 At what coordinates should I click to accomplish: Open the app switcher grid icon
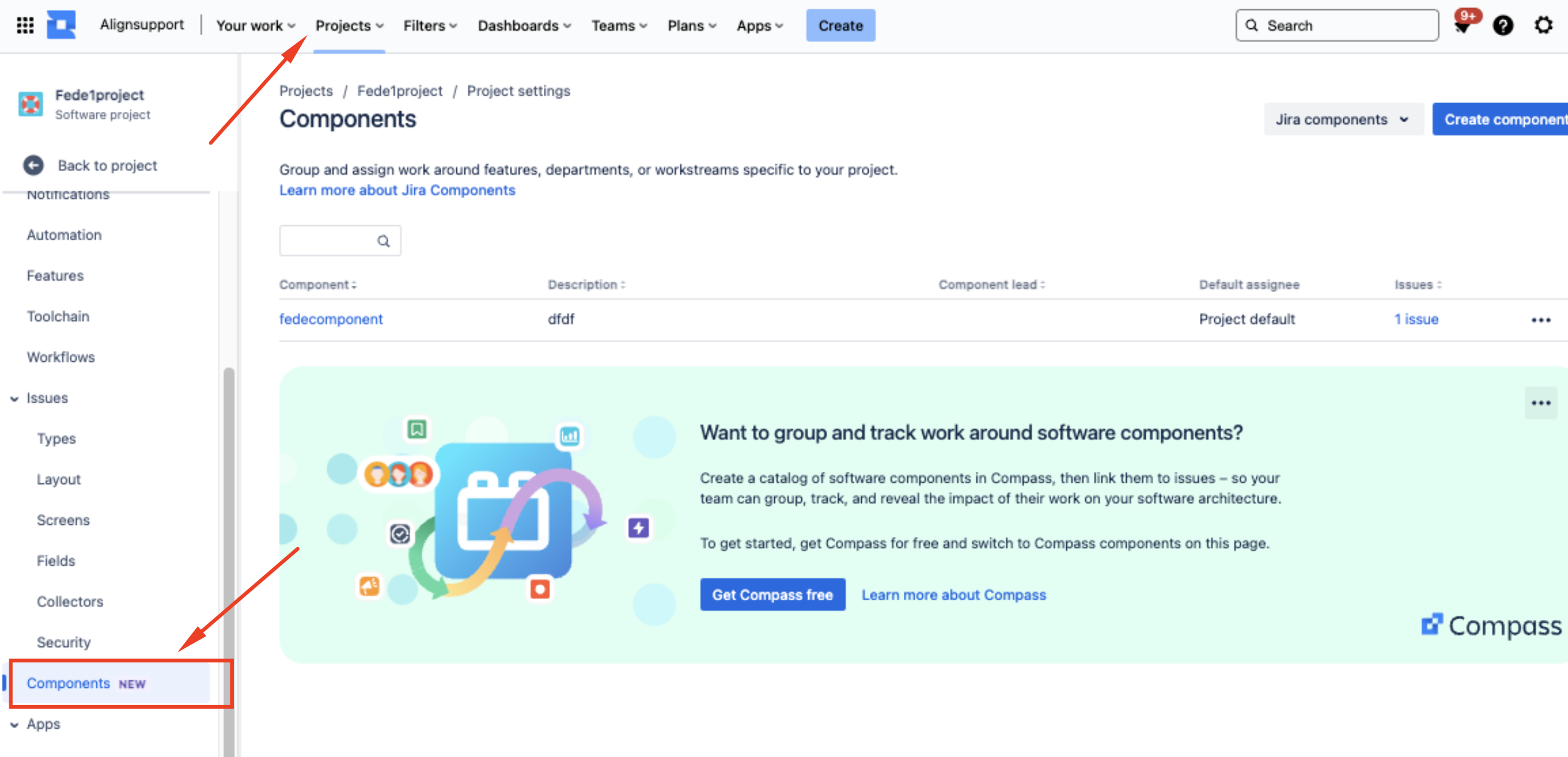[x=25, y=25]
